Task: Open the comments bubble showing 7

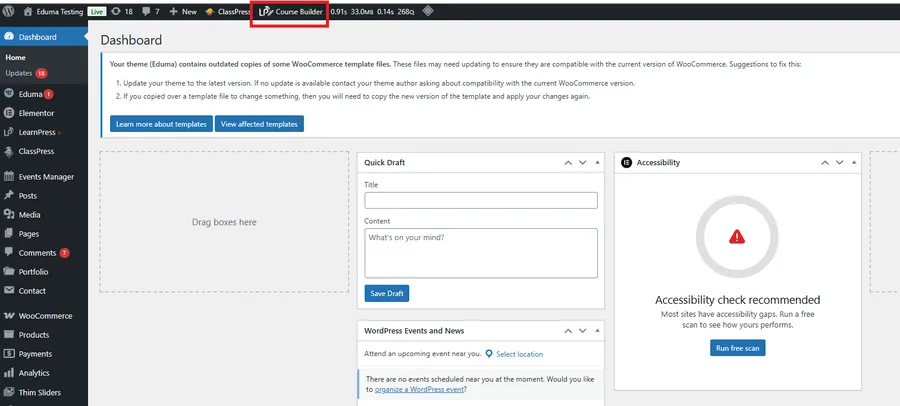Action: click(x=151, y=11)
